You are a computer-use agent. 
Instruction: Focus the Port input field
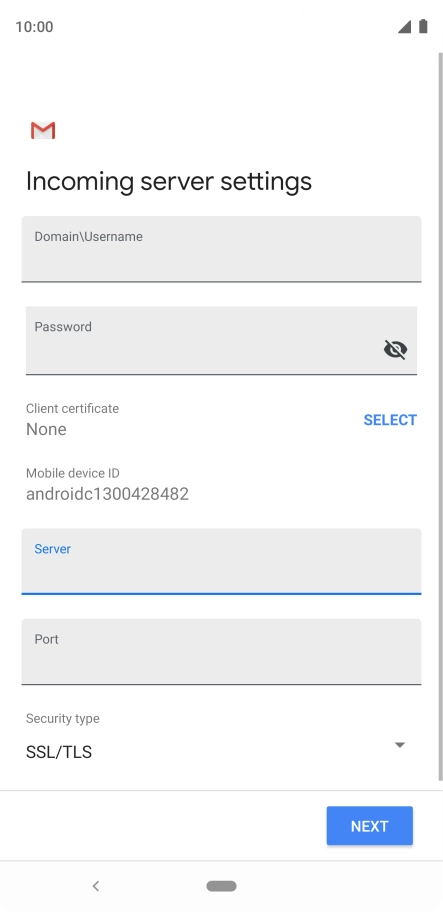pyautogui.click(x=222, y=652)
